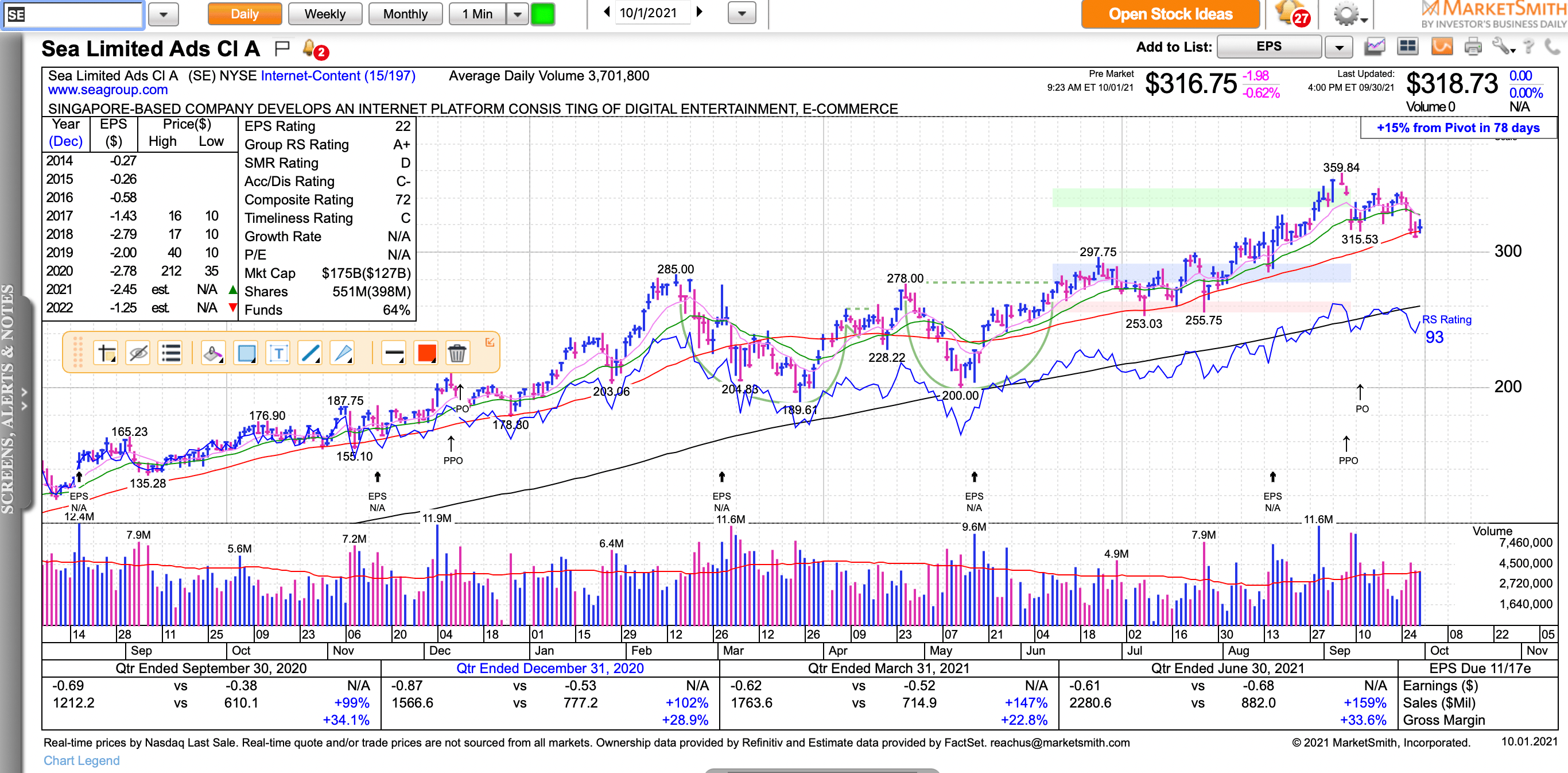The width and height of the screenshot is (1568, 773).
Task: Click the Composite Rating row
Action: (328, 200)
